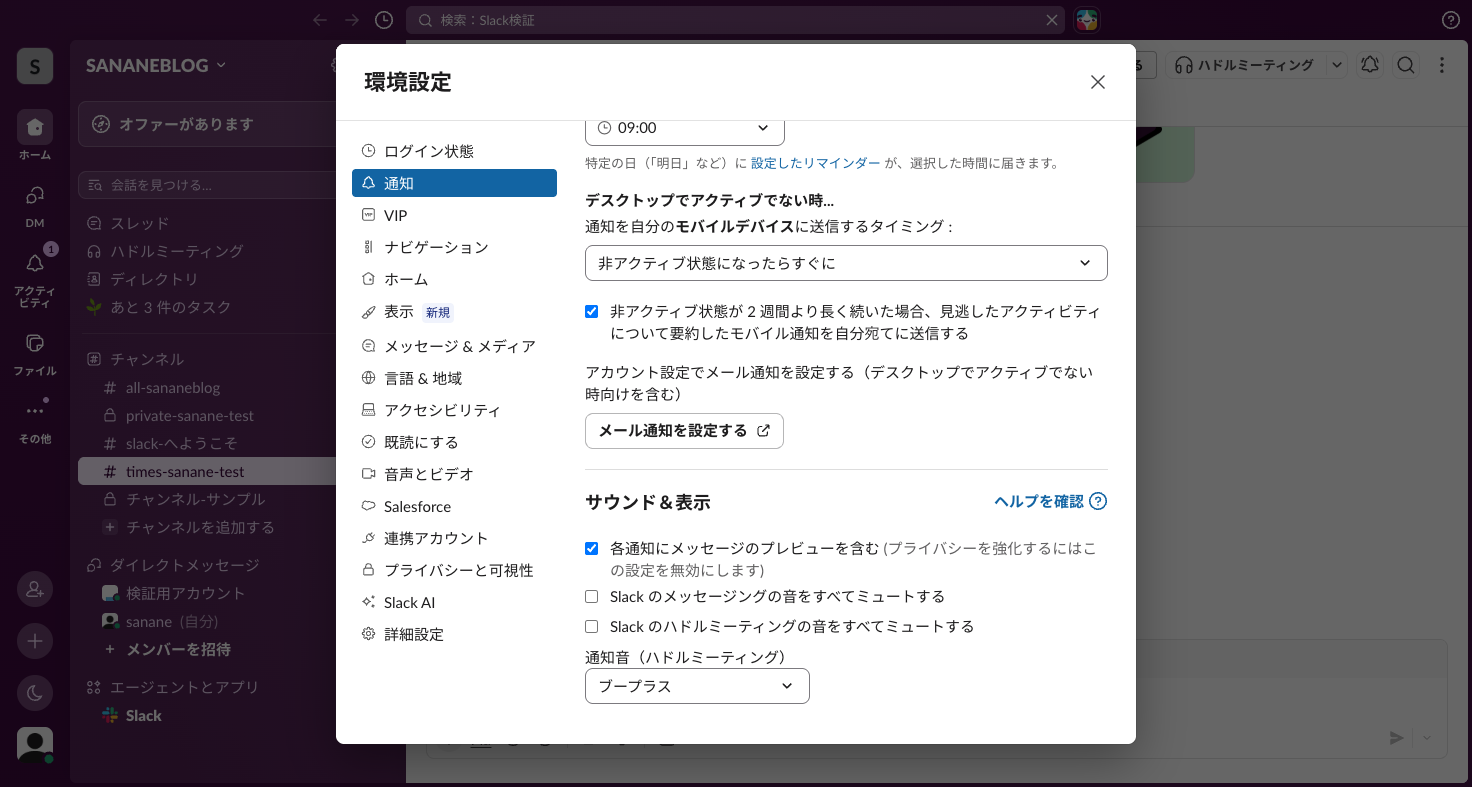This screenshot has height=787, width=1472.
Task: Open the 設定したリマインダー link
Action: pos(816,163)
